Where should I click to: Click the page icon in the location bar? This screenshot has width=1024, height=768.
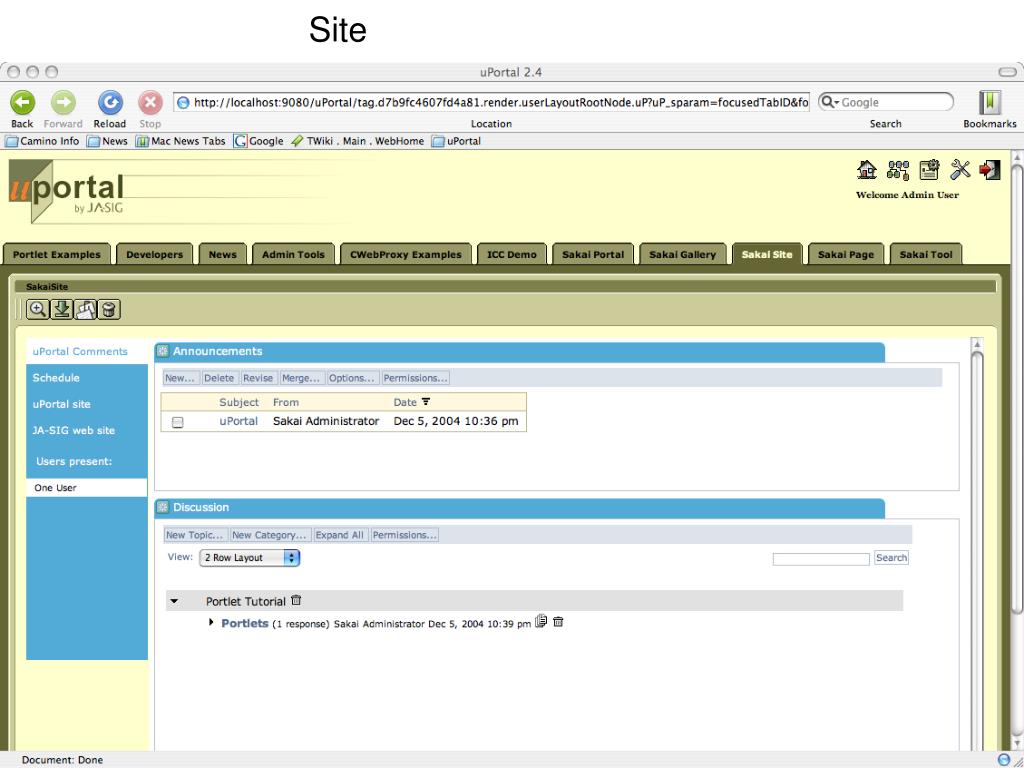(184, 103)
